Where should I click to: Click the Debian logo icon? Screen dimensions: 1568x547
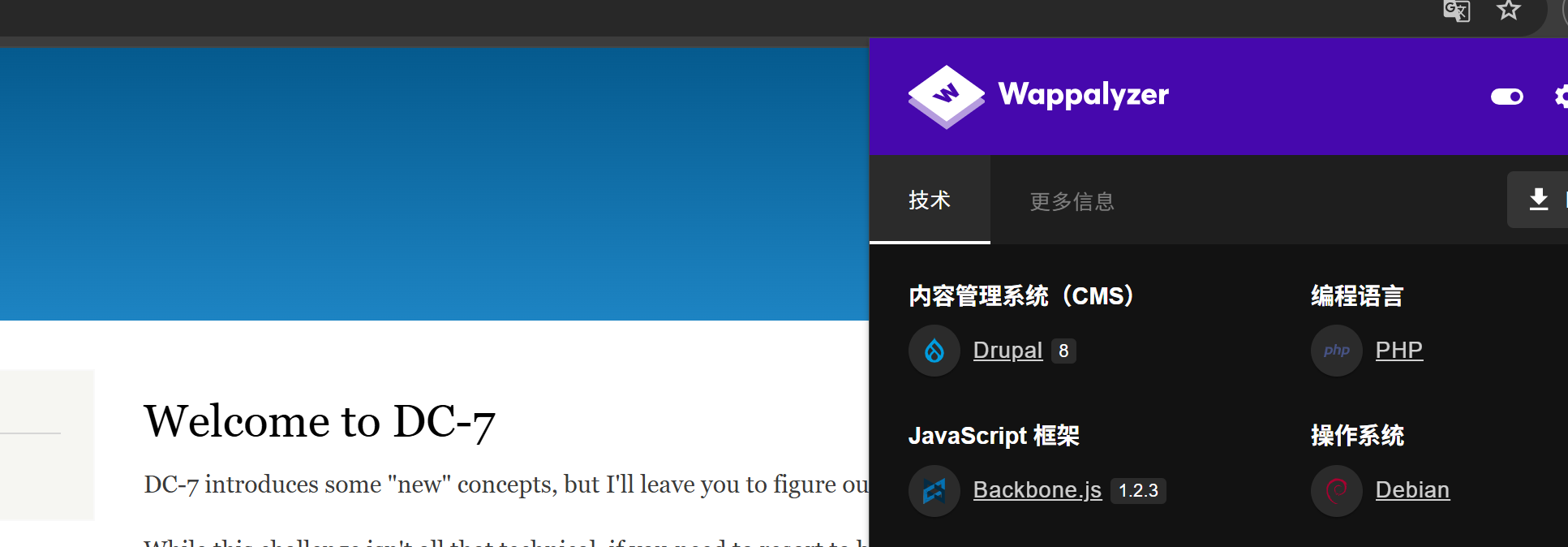(1337, 491)
